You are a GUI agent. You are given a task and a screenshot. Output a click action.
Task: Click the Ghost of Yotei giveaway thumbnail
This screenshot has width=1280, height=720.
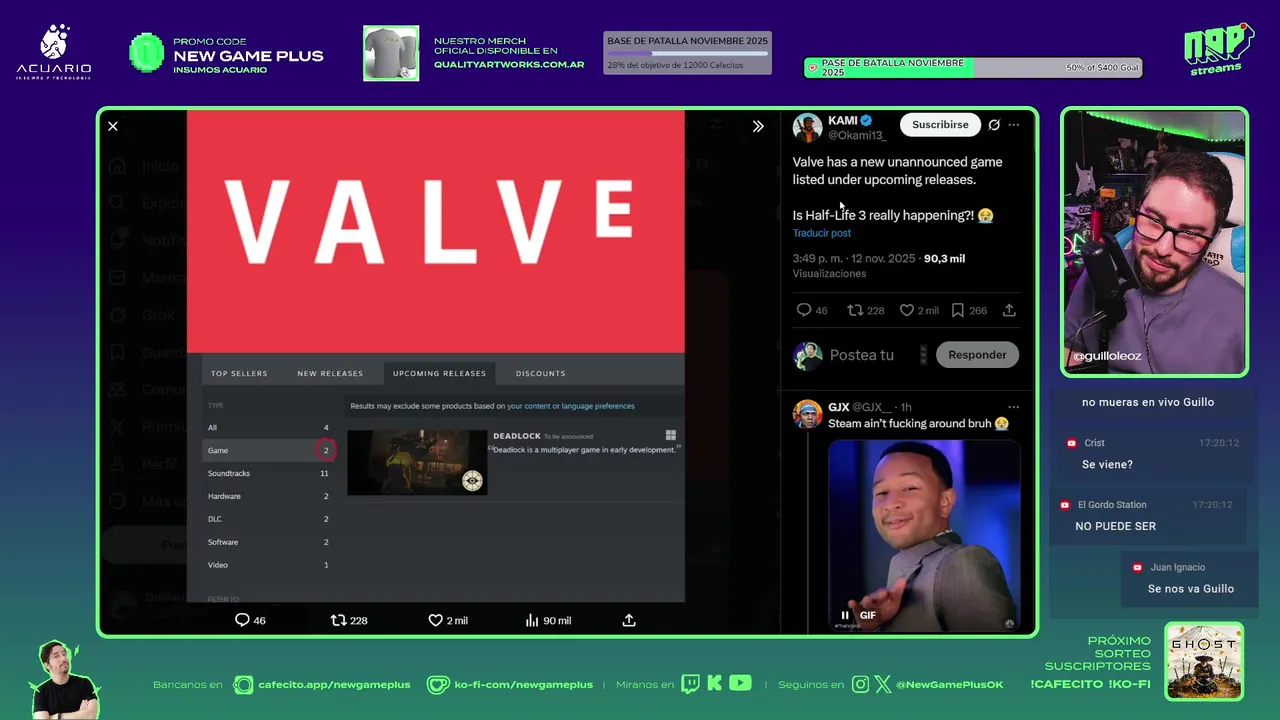(x=1204, y=661)
